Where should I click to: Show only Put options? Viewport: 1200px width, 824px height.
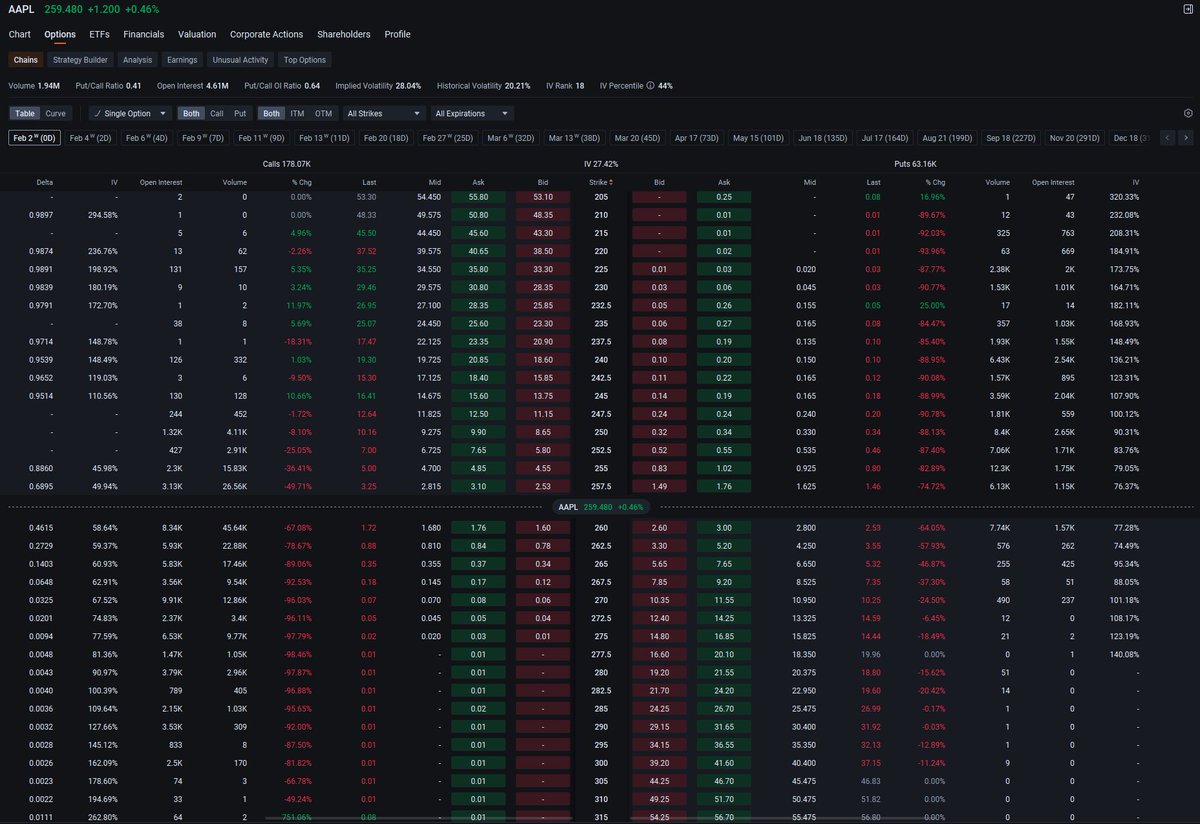(x=240, y=114)
